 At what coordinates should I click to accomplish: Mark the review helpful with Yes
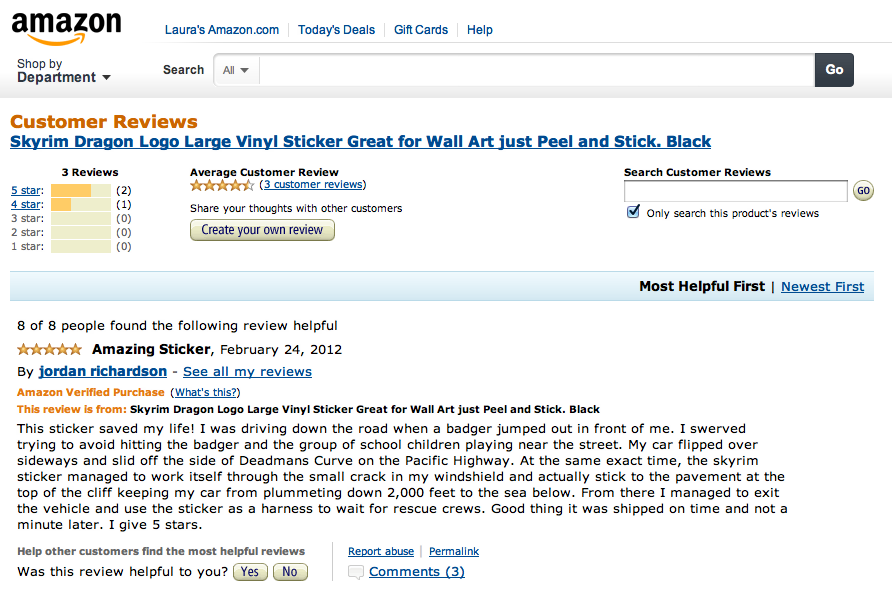pos(250,572)
